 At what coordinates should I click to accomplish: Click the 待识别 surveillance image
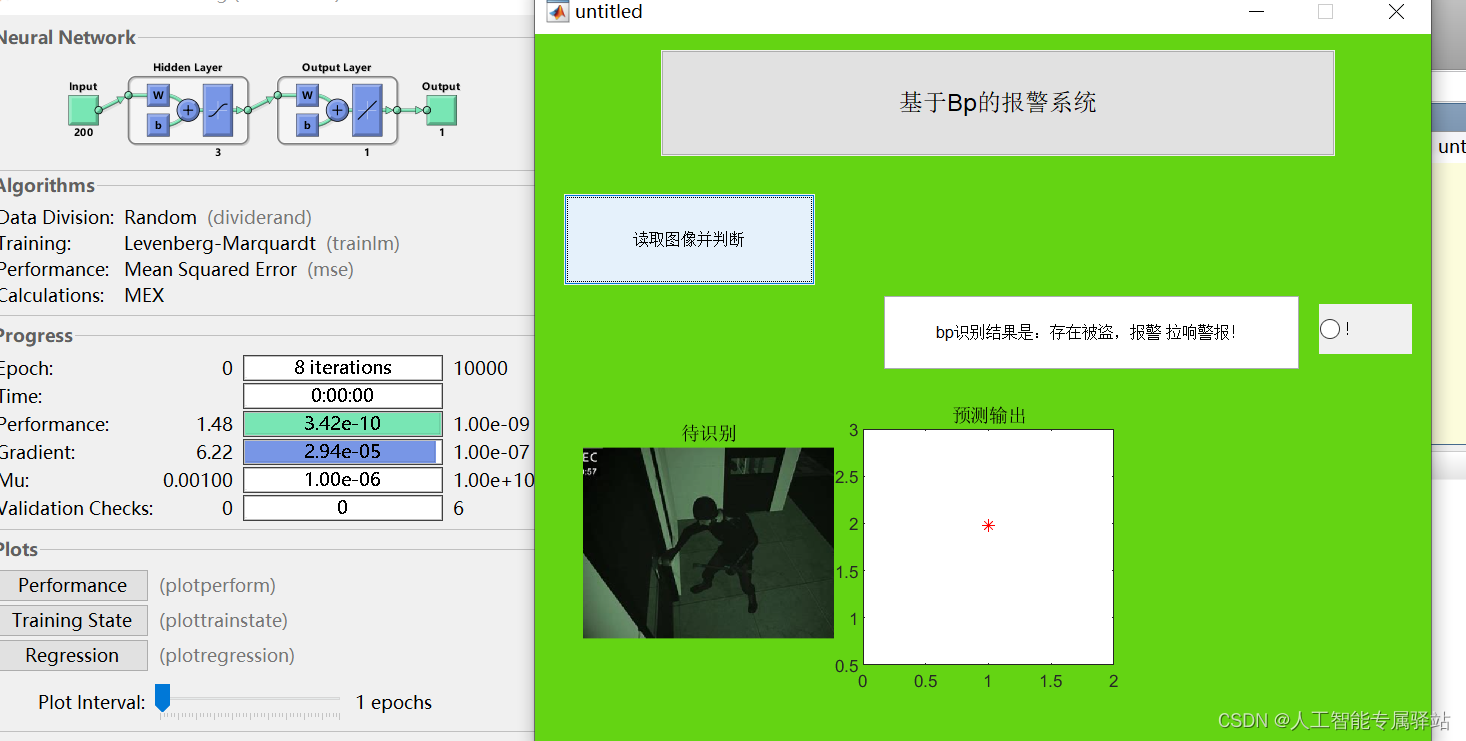click(x=708, y=543)
